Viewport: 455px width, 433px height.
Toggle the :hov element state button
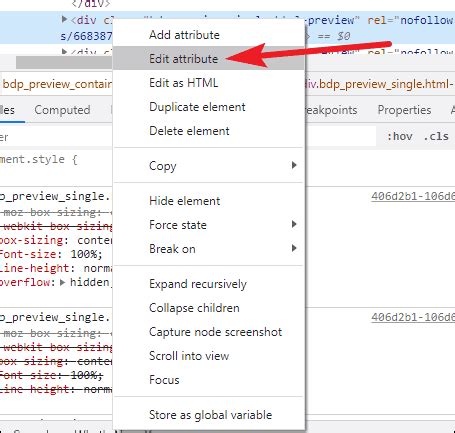399,136
